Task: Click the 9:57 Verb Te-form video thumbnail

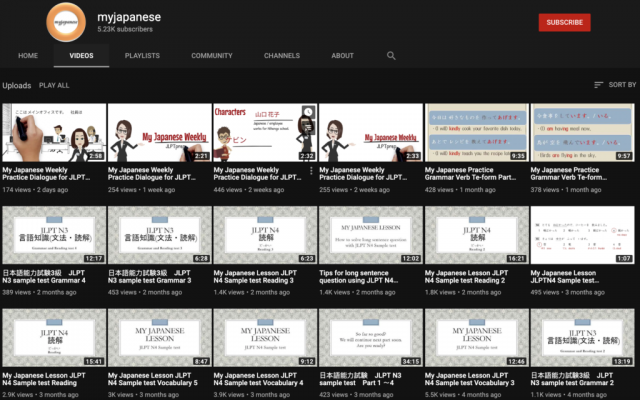Action: (583, 132)
